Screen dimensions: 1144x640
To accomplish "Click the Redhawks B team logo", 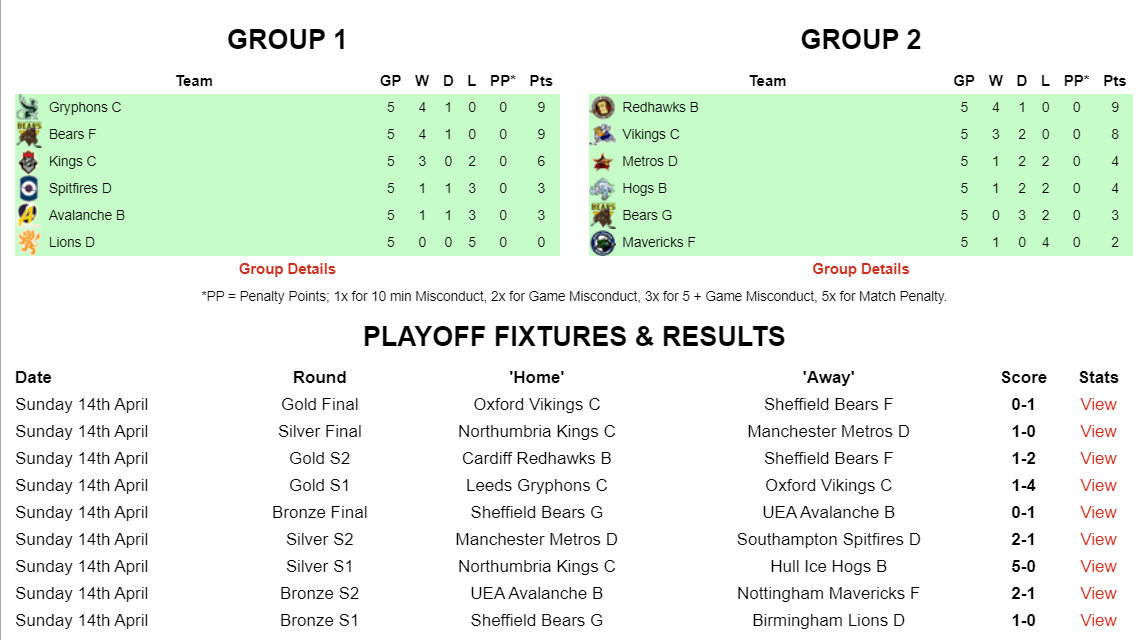I will [602, 107].
